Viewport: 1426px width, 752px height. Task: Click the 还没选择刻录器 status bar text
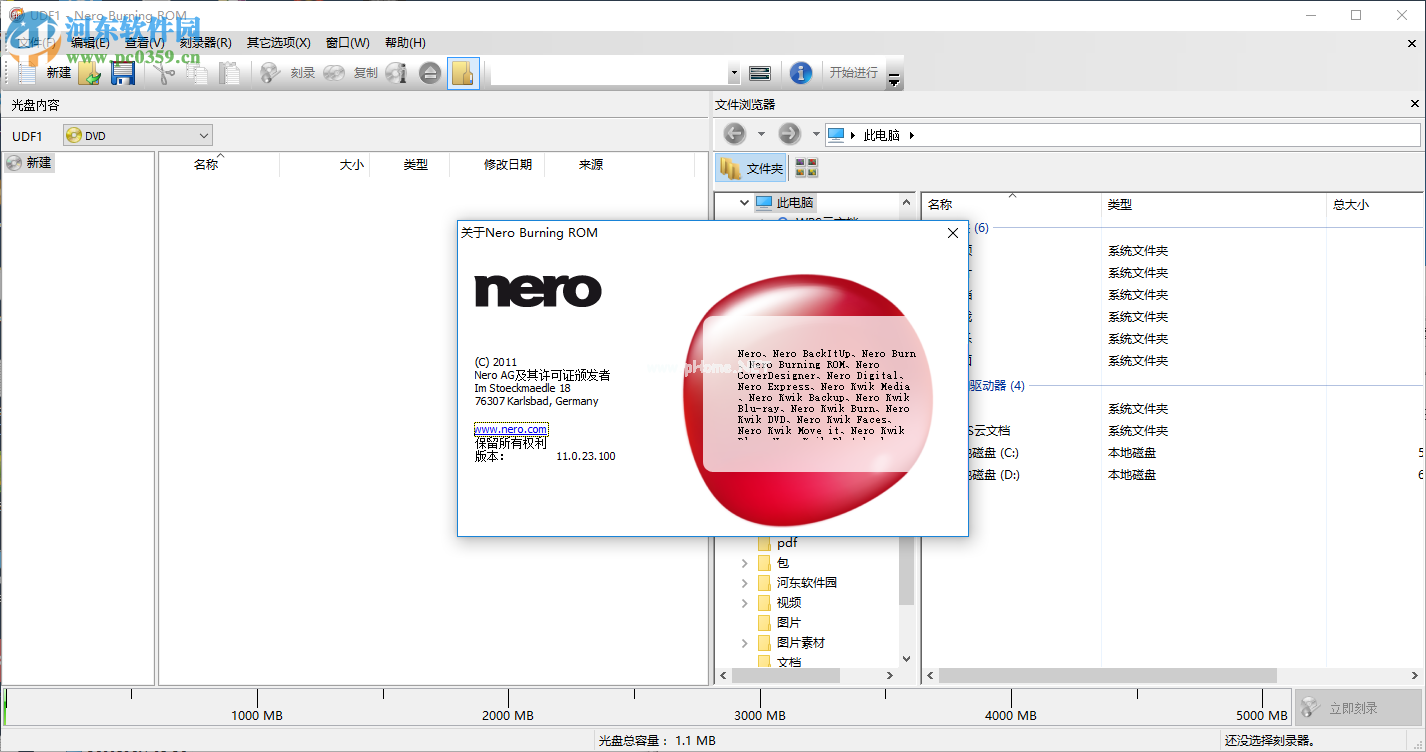[x=1270, y=741]
